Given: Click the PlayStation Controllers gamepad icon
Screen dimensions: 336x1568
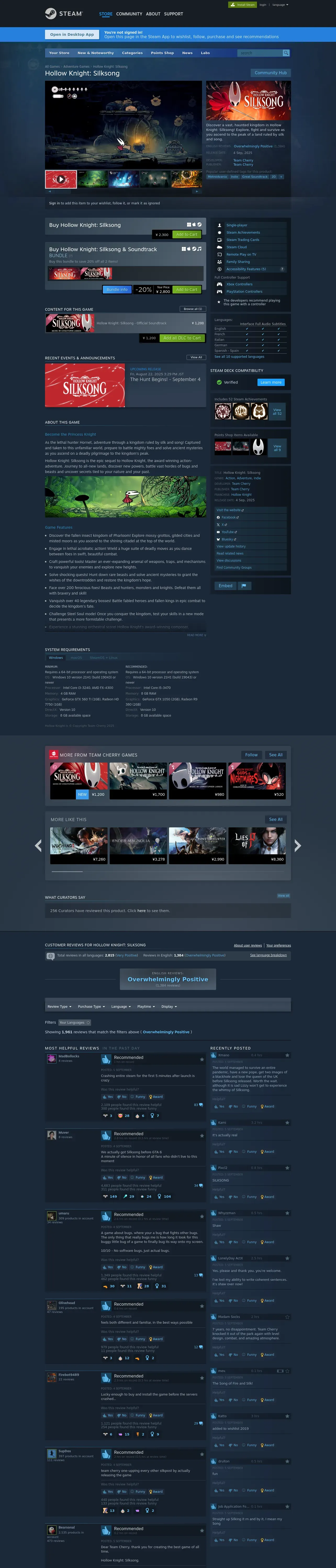Looking at the screenshot, I should coord(220,292).
